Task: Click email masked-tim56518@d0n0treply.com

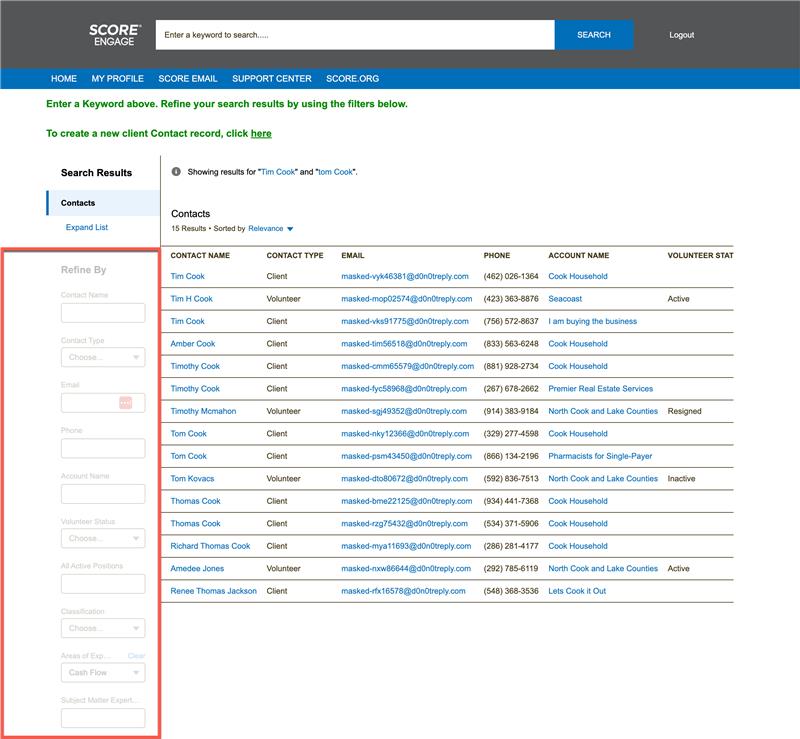Action: pyautogui.click(x=404, y=343)
